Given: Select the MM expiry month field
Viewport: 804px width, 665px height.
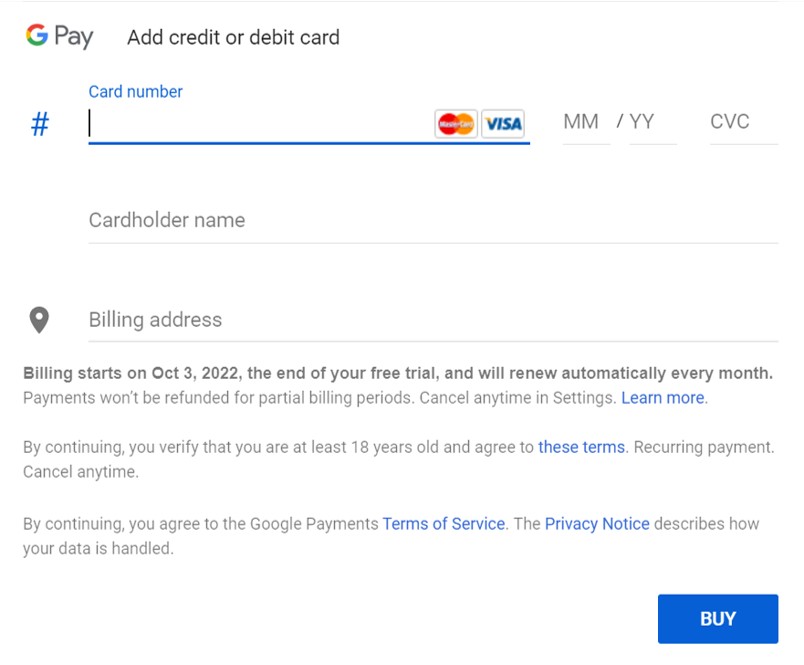Looking at the screenshot, I should 584,123.
